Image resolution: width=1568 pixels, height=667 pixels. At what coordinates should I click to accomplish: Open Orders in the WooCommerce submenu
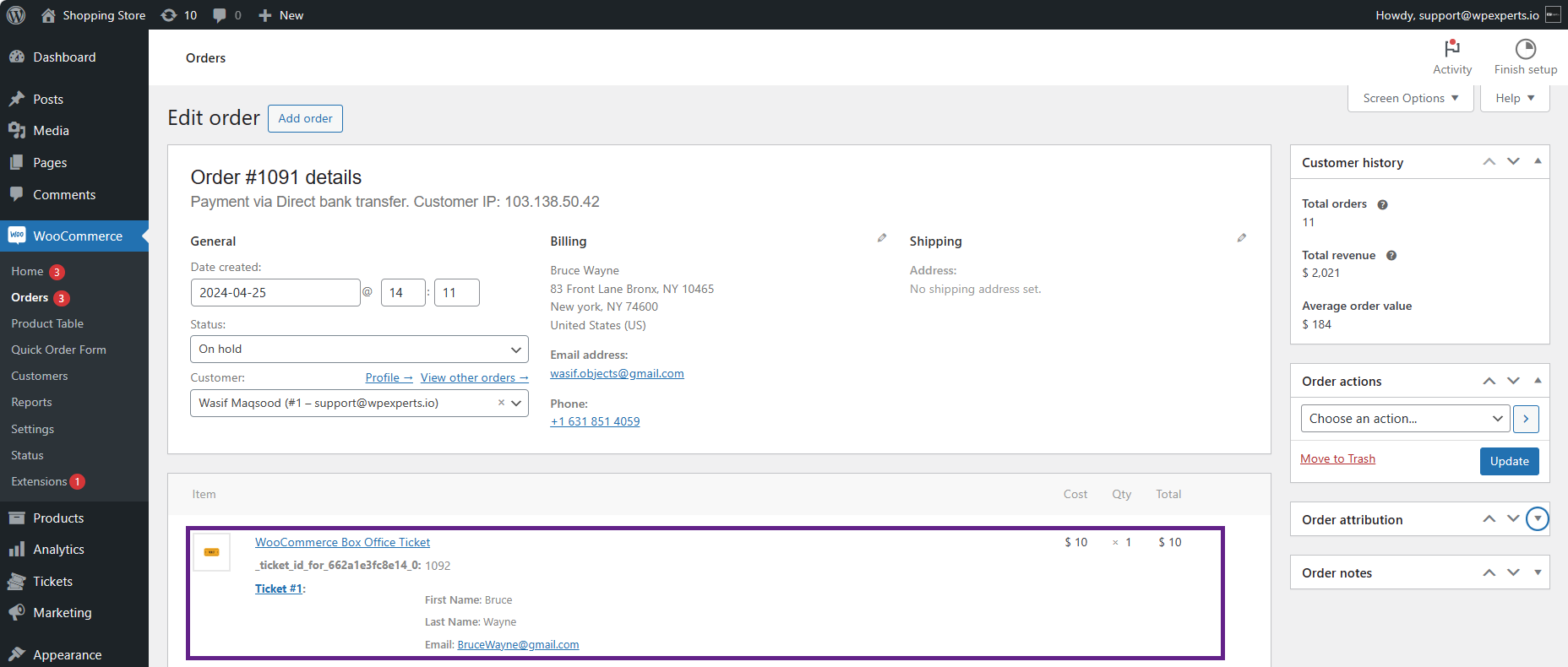[x=30, y=297]
